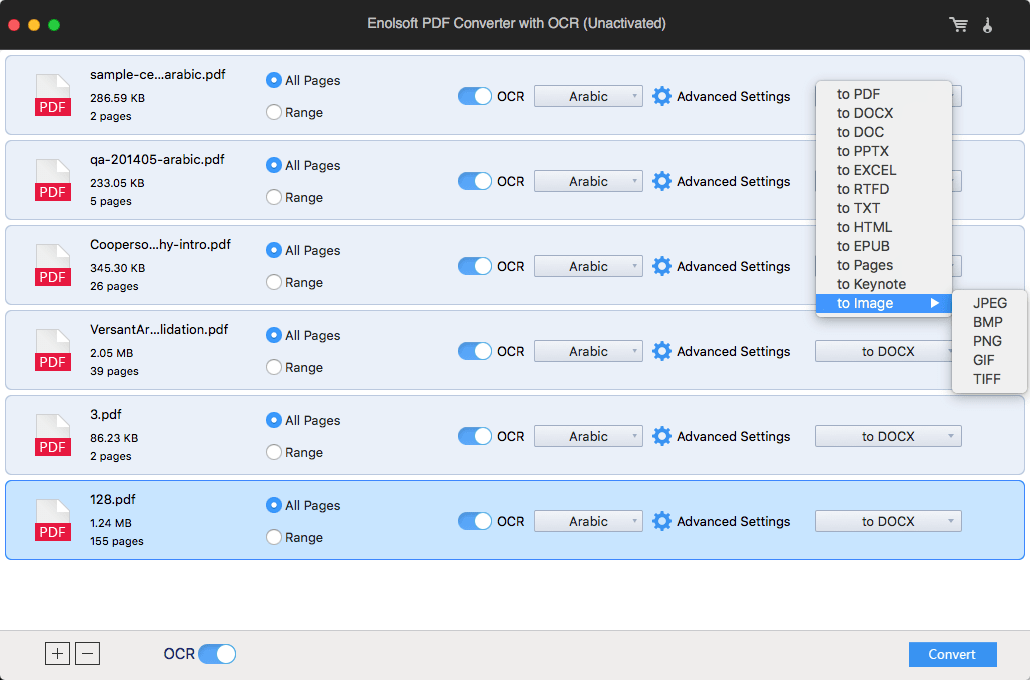
Task: Click Advanced Settings label for 128.pdf
Action: [733, 521]
